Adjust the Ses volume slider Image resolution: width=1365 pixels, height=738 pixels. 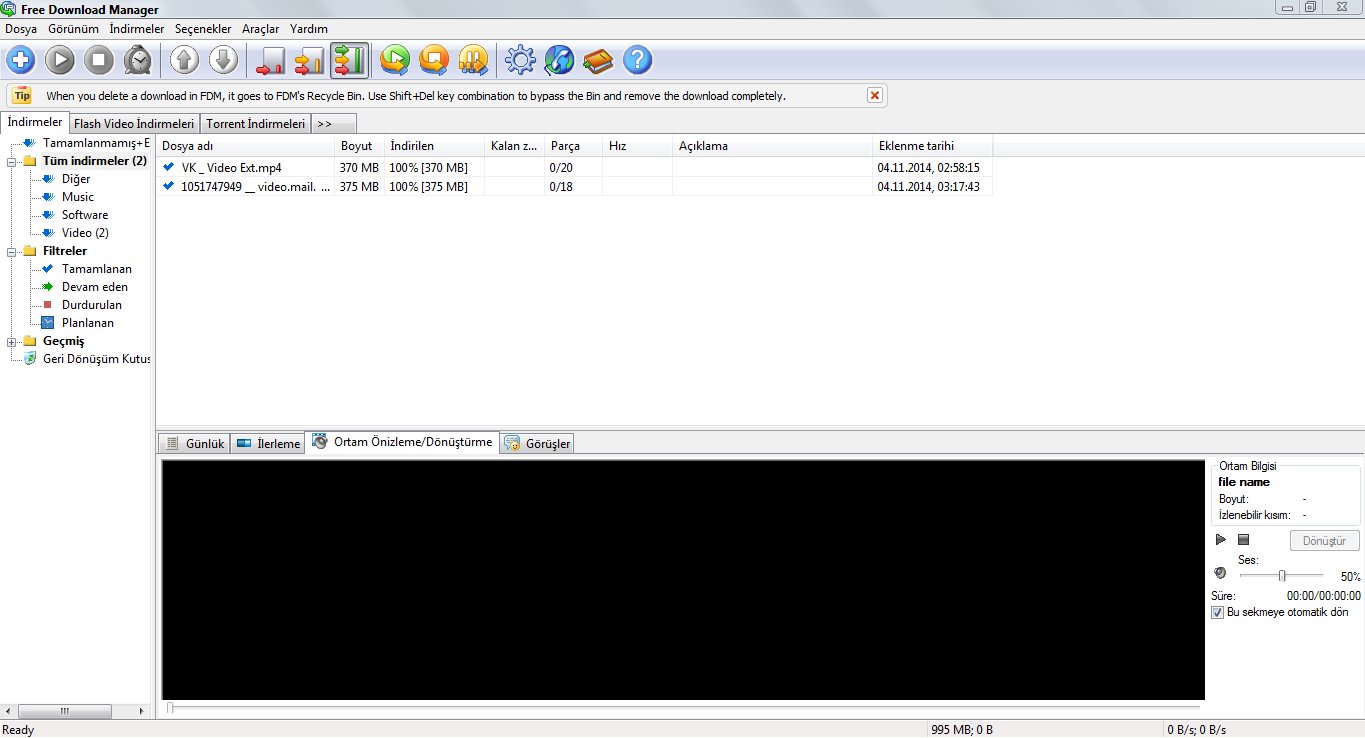coord(1281,575)
